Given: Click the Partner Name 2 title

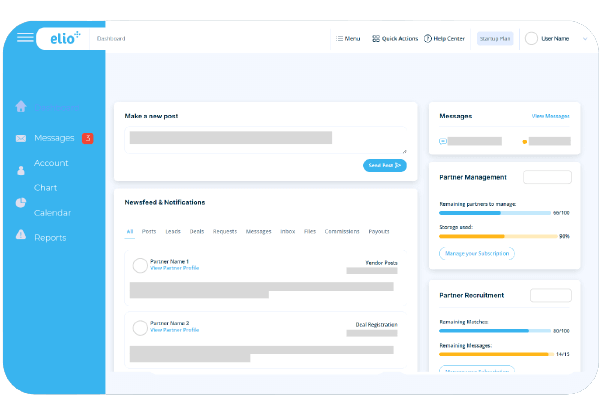Looking at the screenshot, I should coord(170,323).
